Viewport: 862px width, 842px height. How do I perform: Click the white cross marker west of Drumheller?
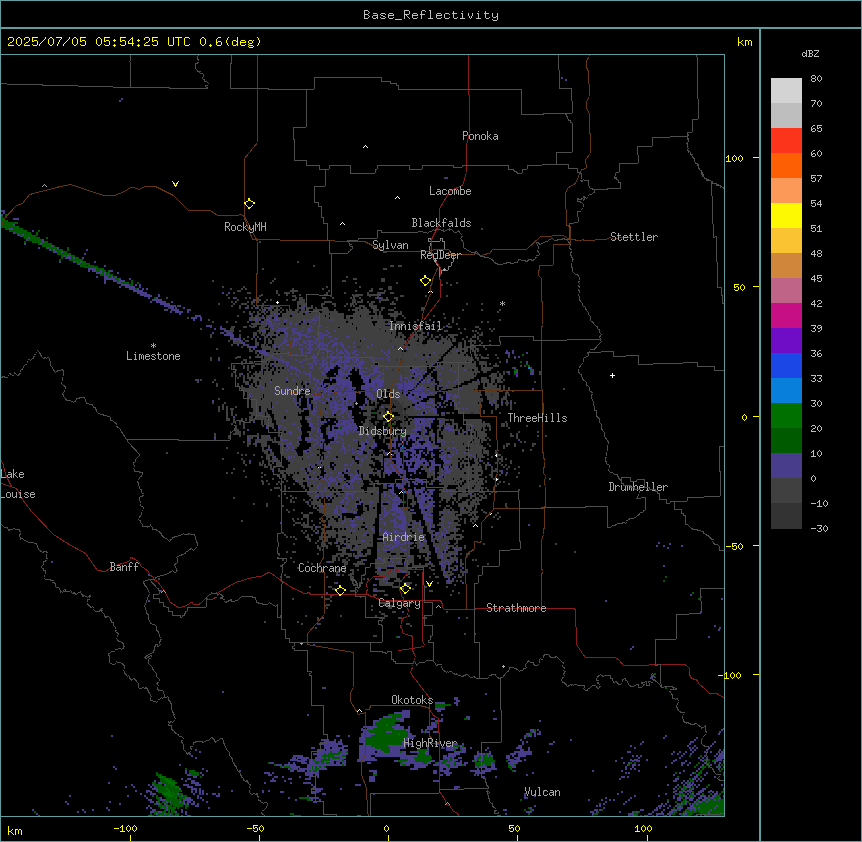[x=612, y=375]
